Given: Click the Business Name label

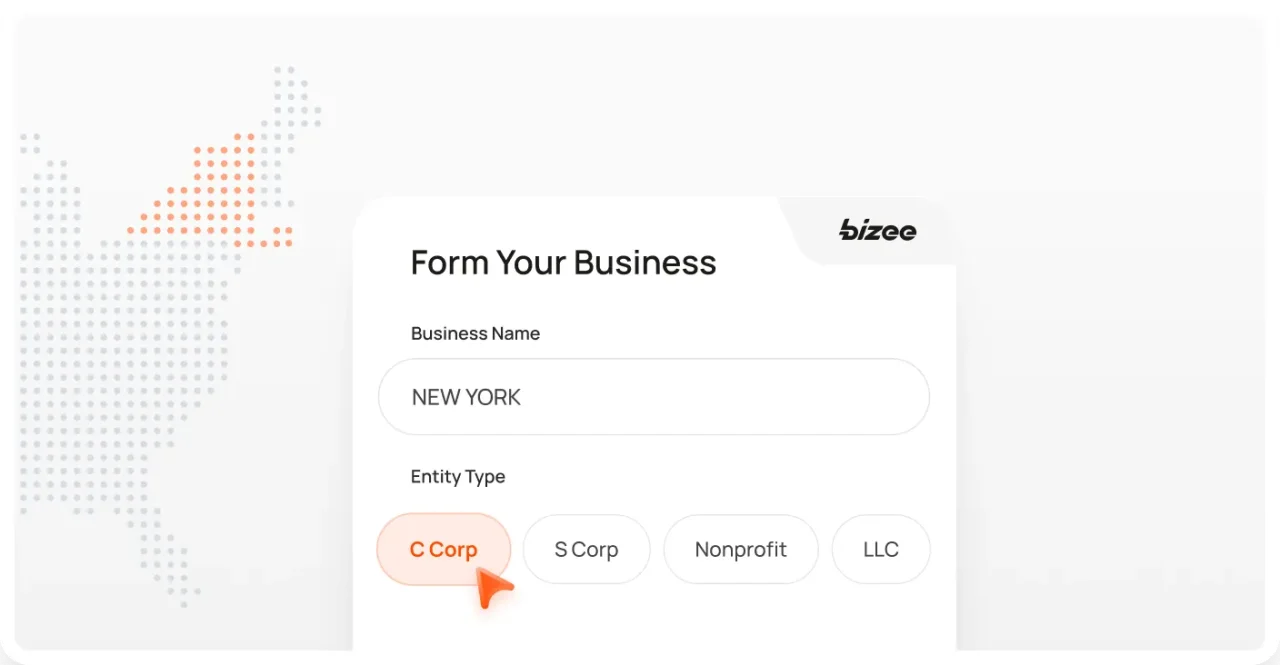Looking at the screenshot, I should 475,333.
